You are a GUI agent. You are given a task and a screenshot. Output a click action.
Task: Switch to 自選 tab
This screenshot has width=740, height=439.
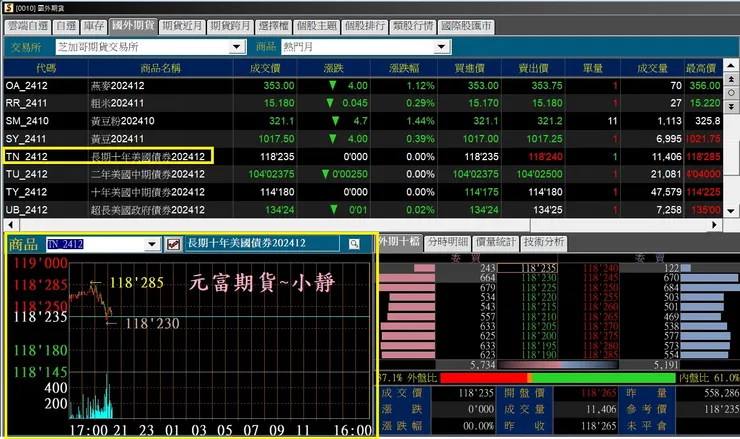66,26
